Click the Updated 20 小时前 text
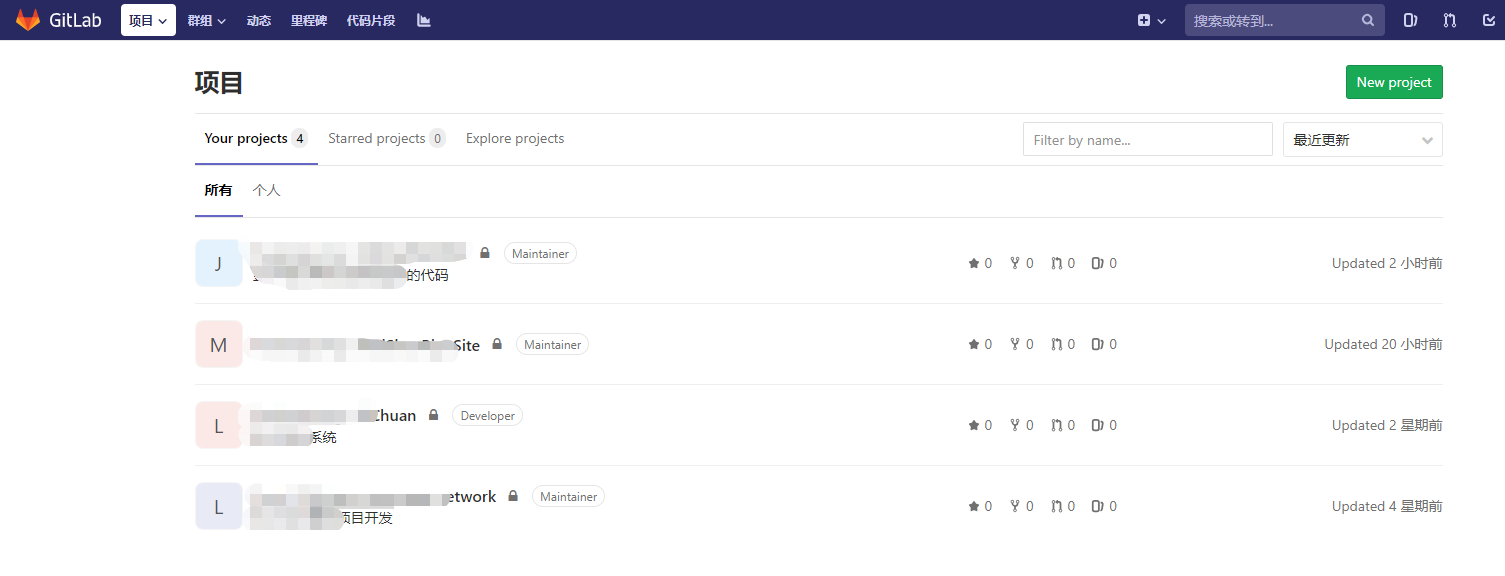This screenshot has height=576, width=1505. [1383, 344]
